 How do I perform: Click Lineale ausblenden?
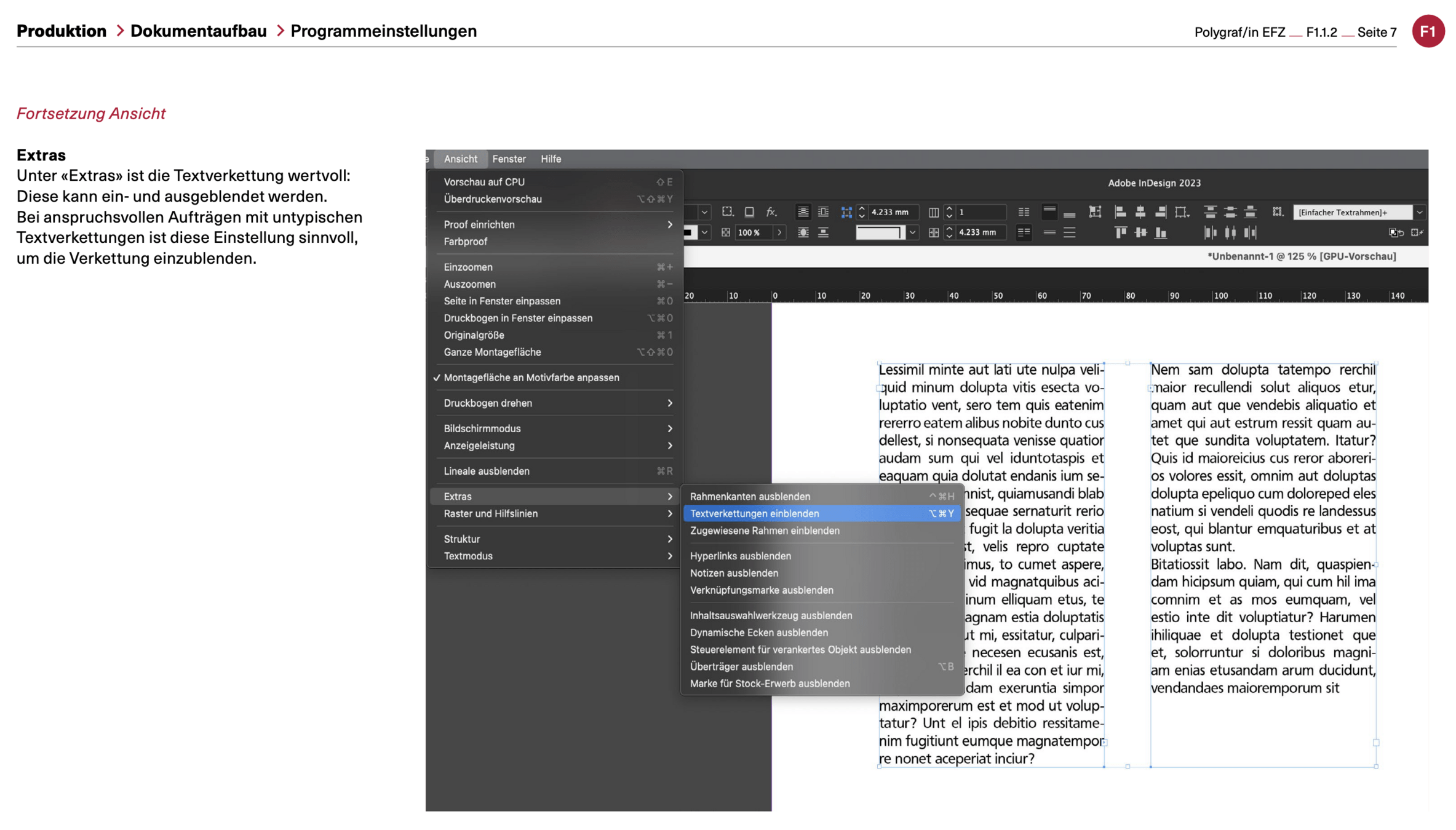[486, 471]
